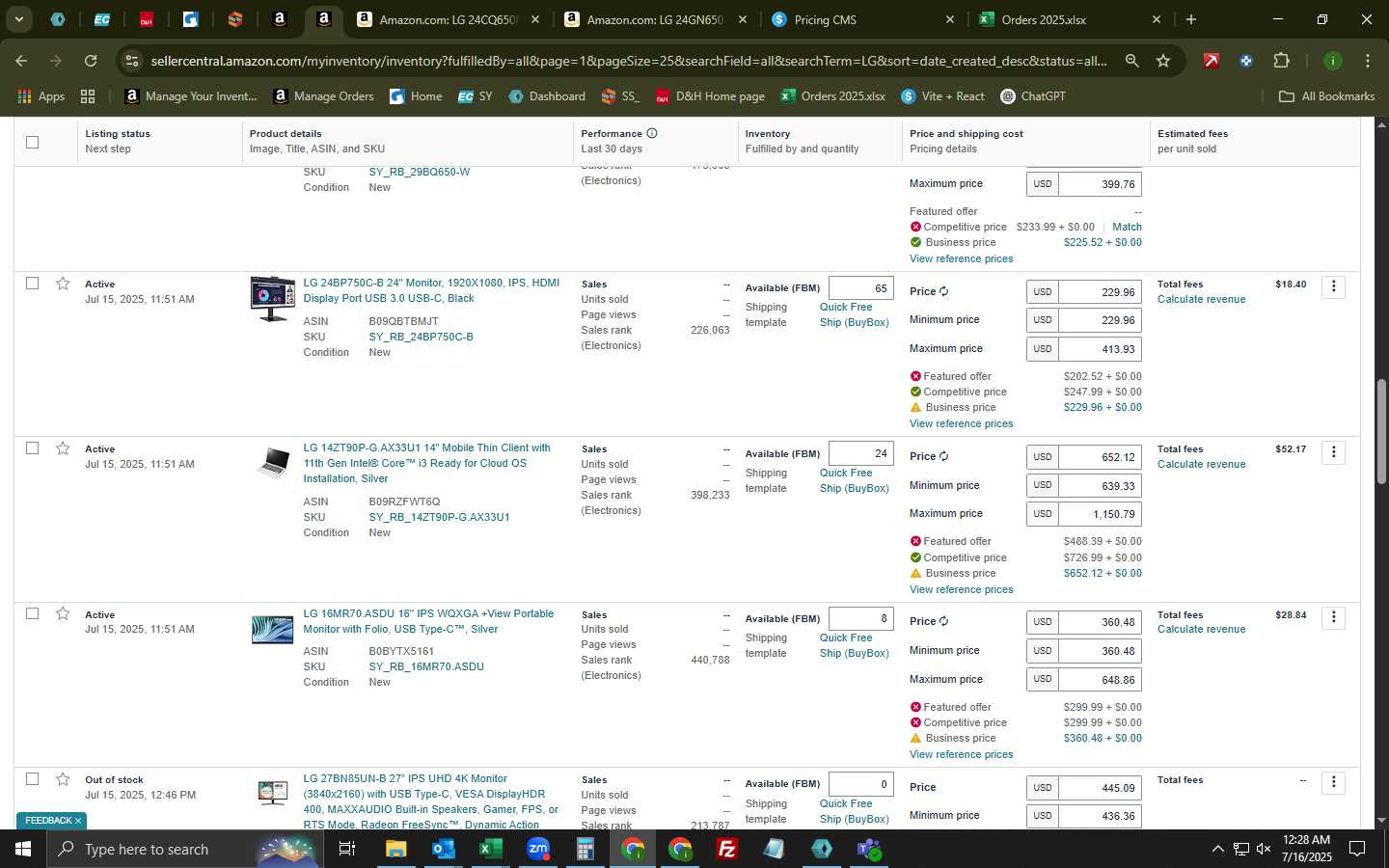
Task: Open the Performance info icon
Action: coord(652,133)
